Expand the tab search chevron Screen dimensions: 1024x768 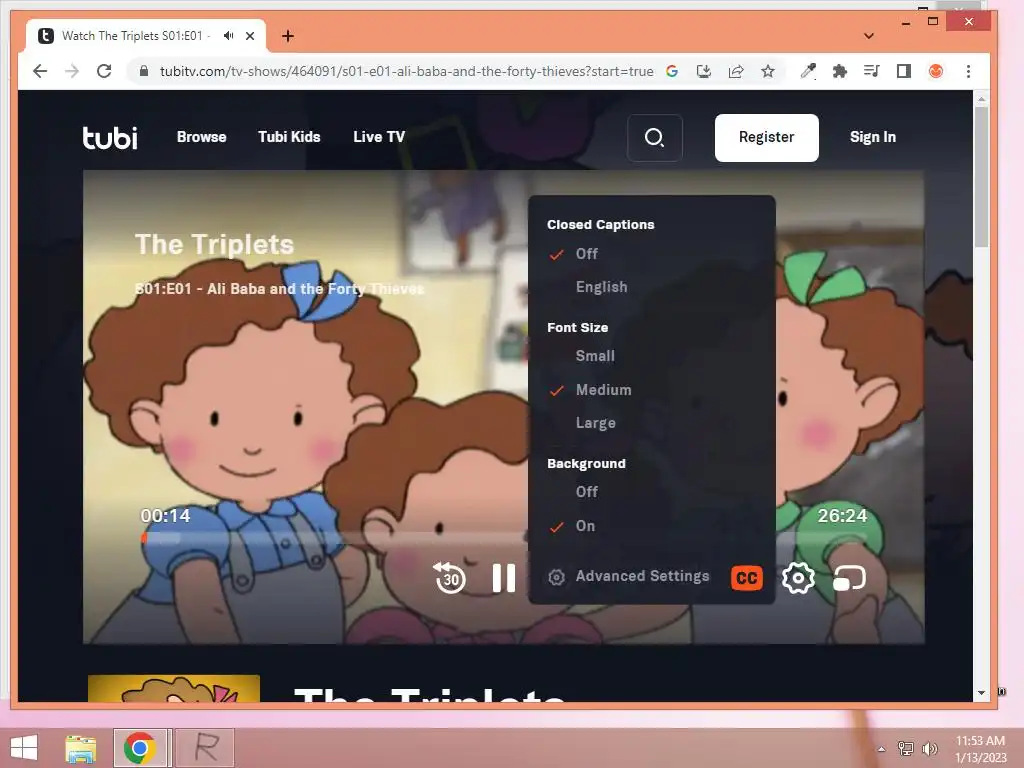869,36
